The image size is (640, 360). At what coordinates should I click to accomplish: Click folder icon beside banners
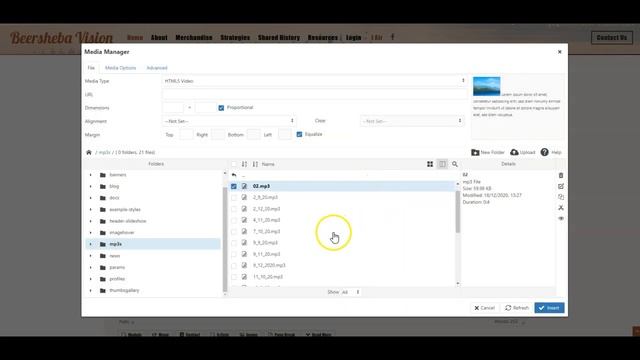pos(103,175)
